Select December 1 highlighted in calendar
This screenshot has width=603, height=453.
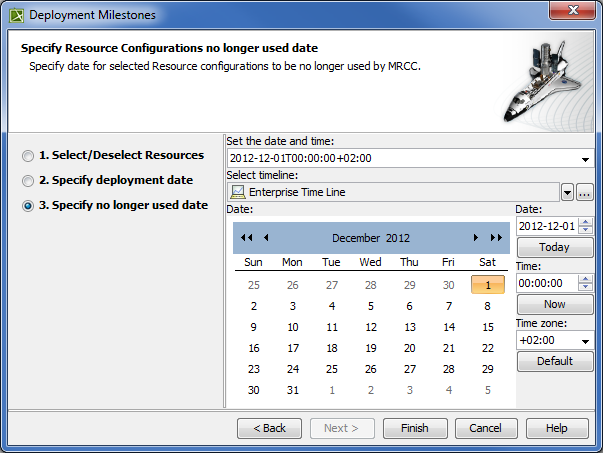click(x=488, y=285)
